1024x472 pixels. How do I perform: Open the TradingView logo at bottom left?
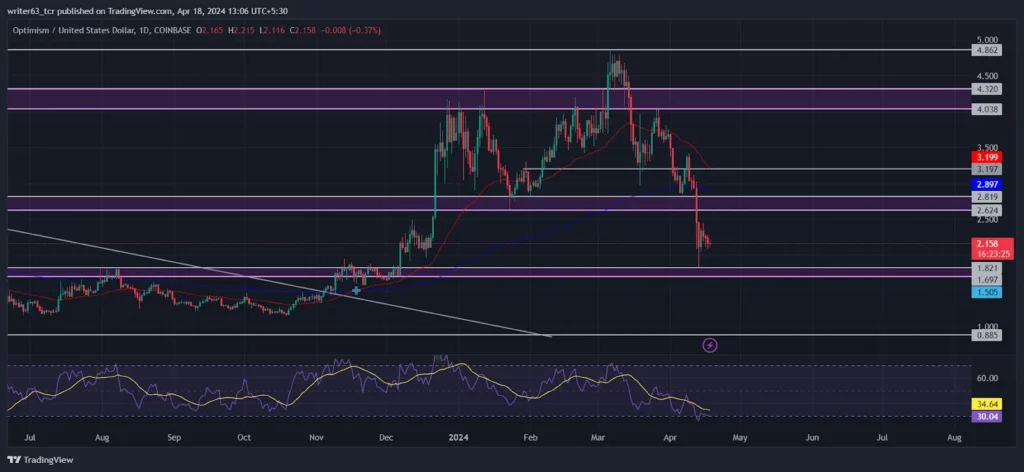point(40,460)
